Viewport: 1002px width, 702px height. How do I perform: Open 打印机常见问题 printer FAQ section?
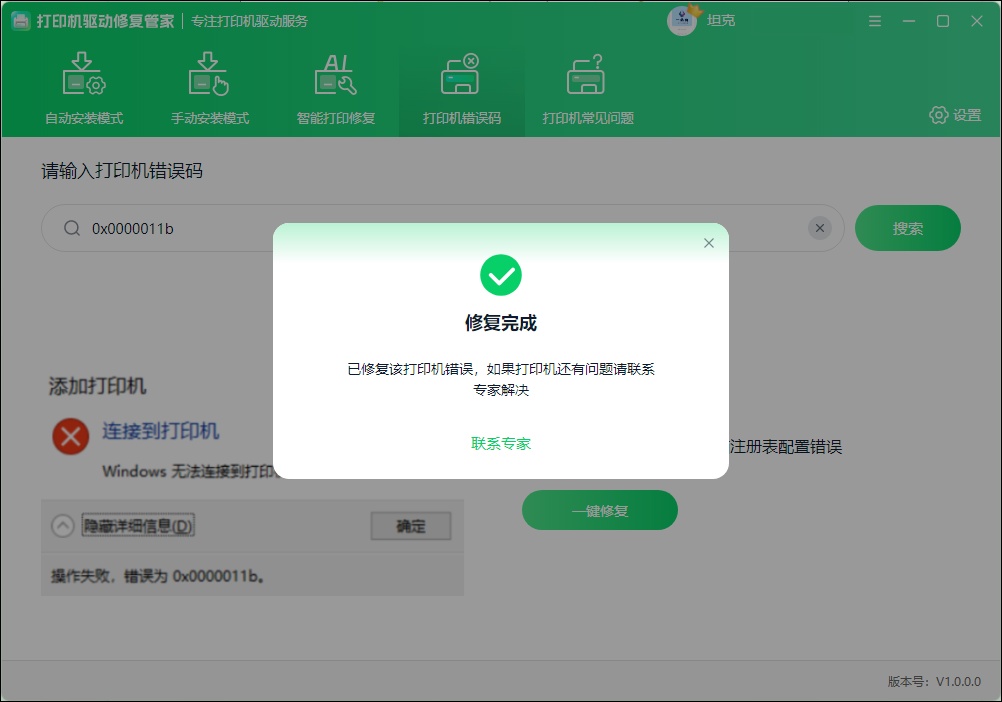tap(587, 89)
